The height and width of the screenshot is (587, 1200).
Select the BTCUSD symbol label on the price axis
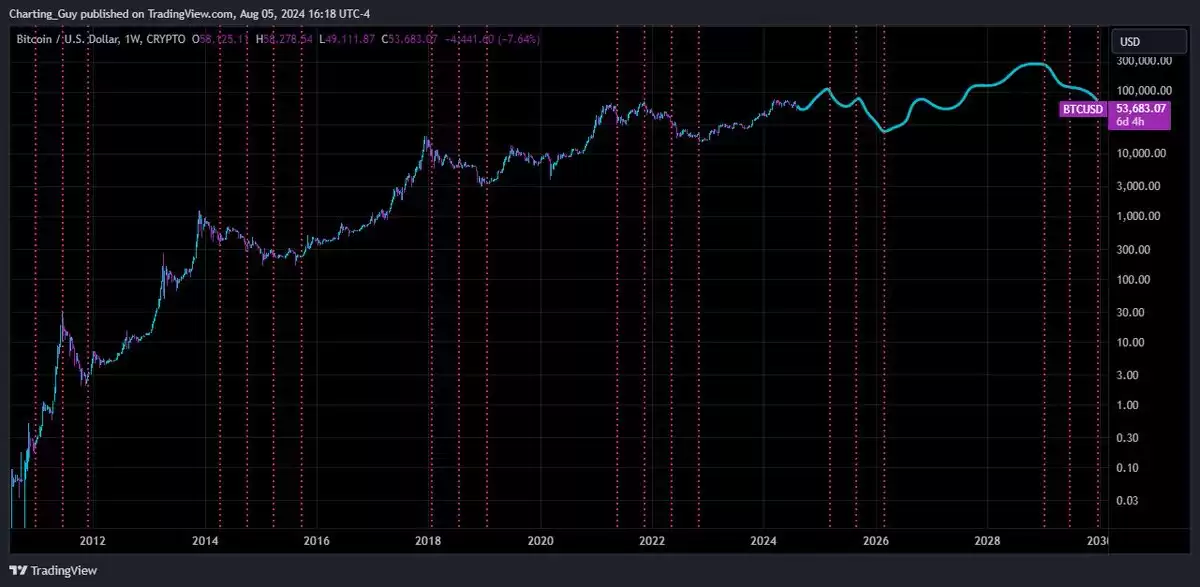[x=1083, y=108]
